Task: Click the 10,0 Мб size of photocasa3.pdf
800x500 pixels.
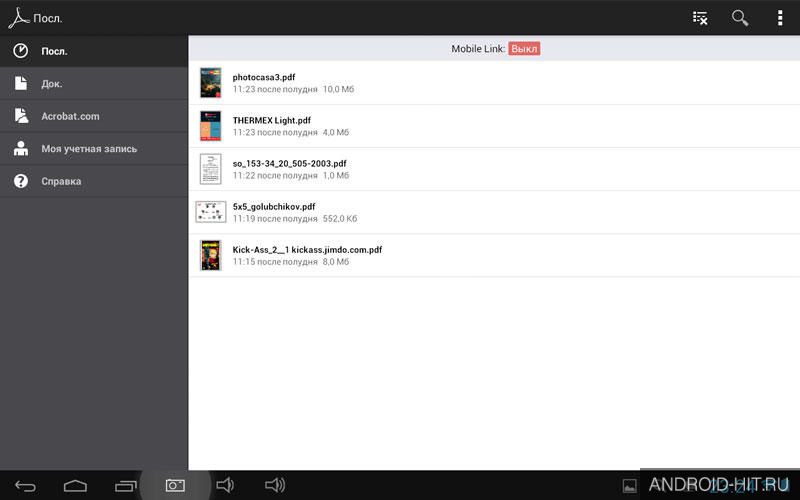Action: click(338, 89)
